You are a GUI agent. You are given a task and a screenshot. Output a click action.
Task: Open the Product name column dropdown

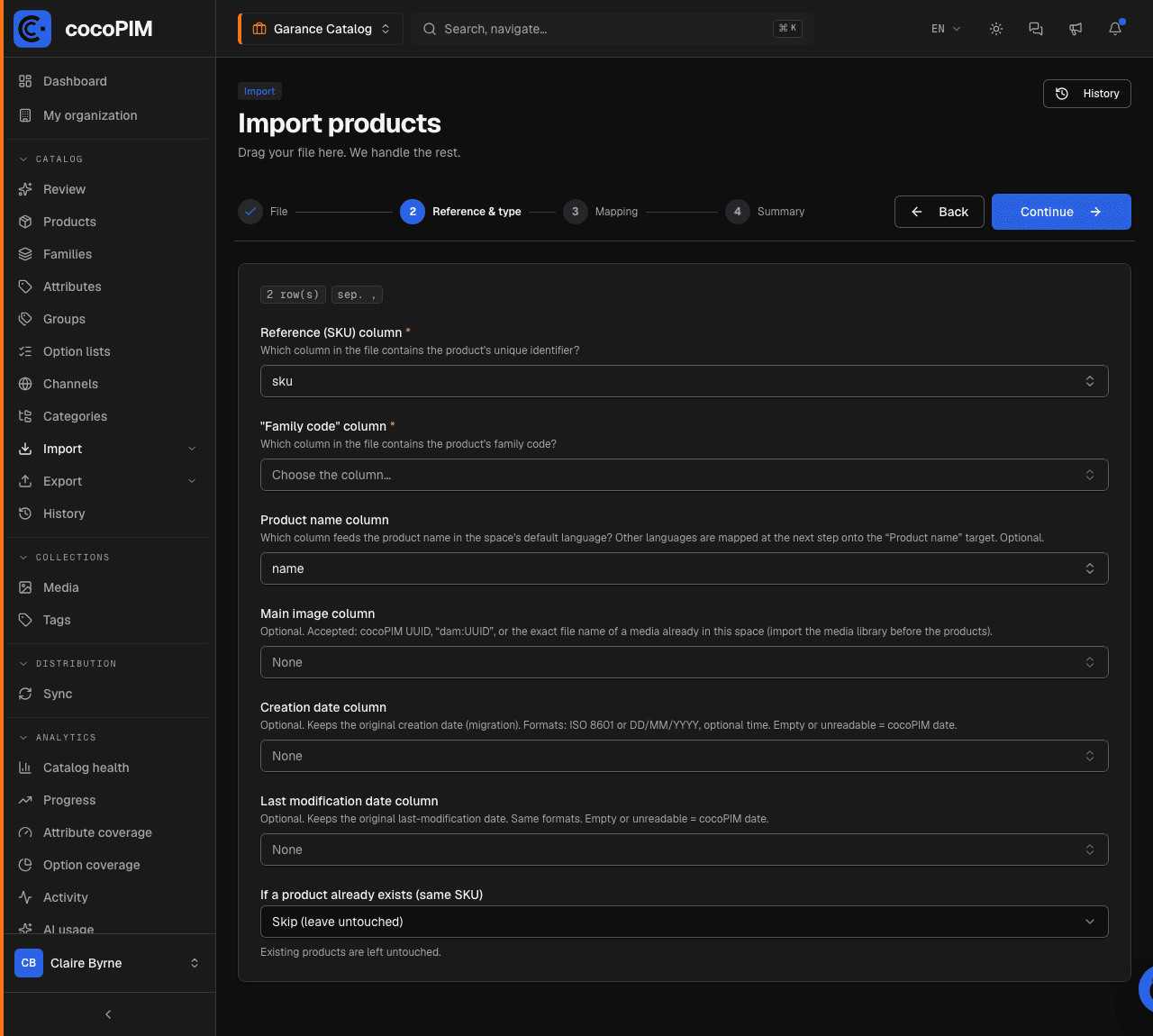[x=684, y=568]
